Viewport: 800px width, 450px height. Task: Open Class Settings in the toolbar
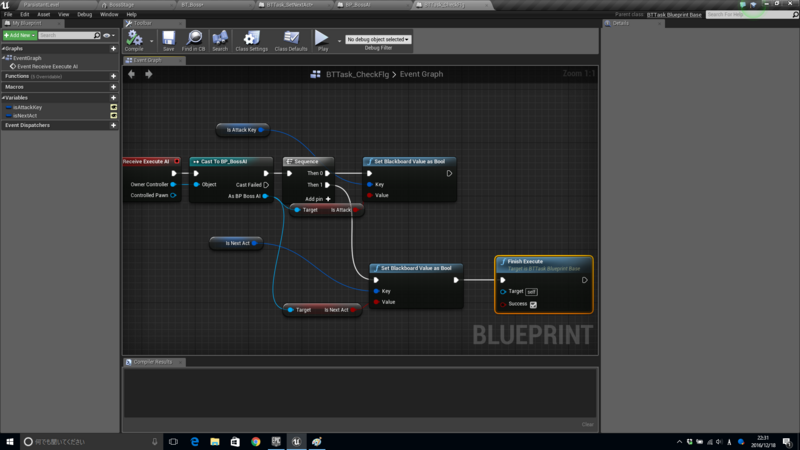coord(252,41)
